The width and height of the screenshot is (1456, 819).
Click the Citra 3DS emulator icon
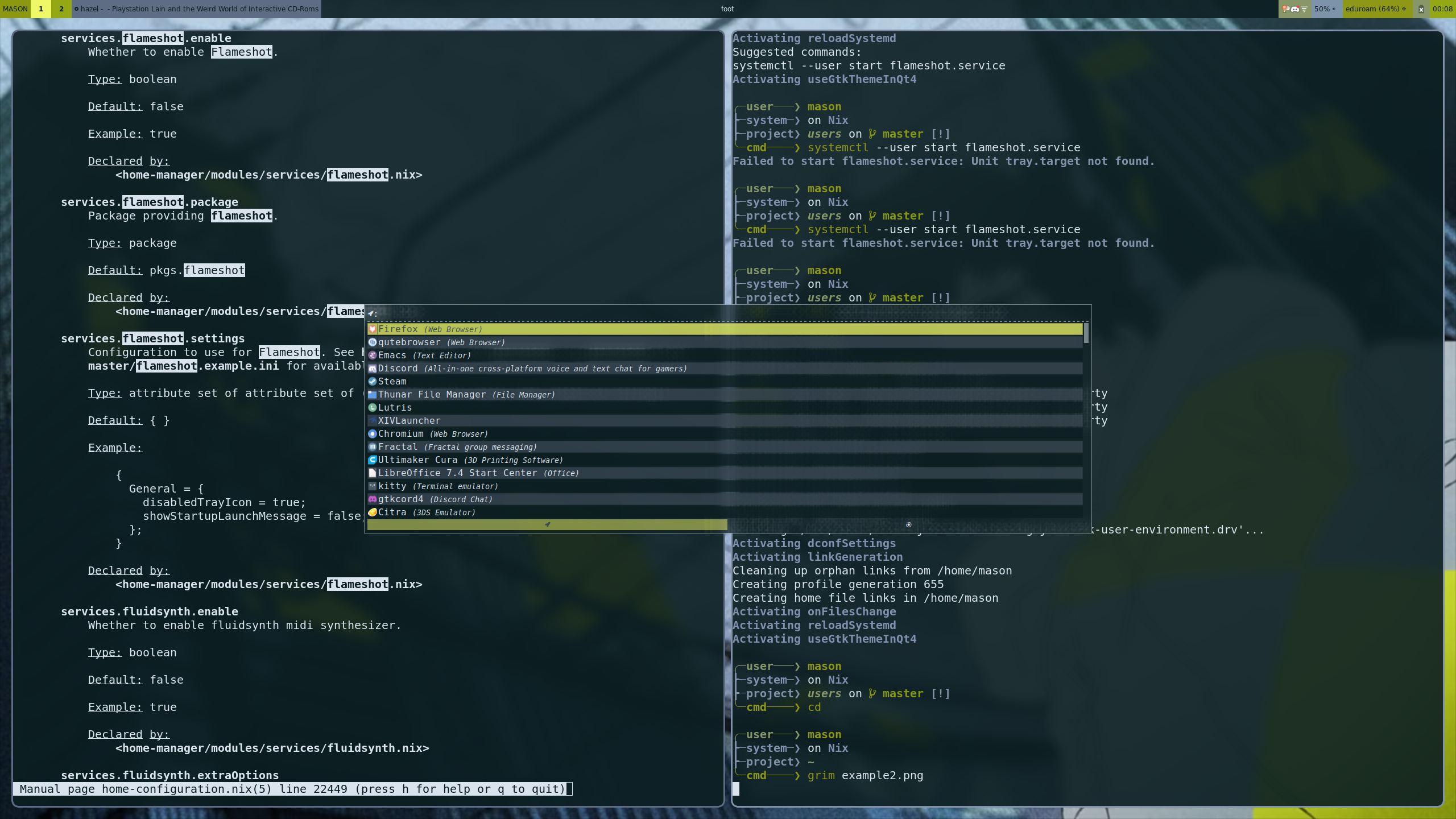point(373,512)
